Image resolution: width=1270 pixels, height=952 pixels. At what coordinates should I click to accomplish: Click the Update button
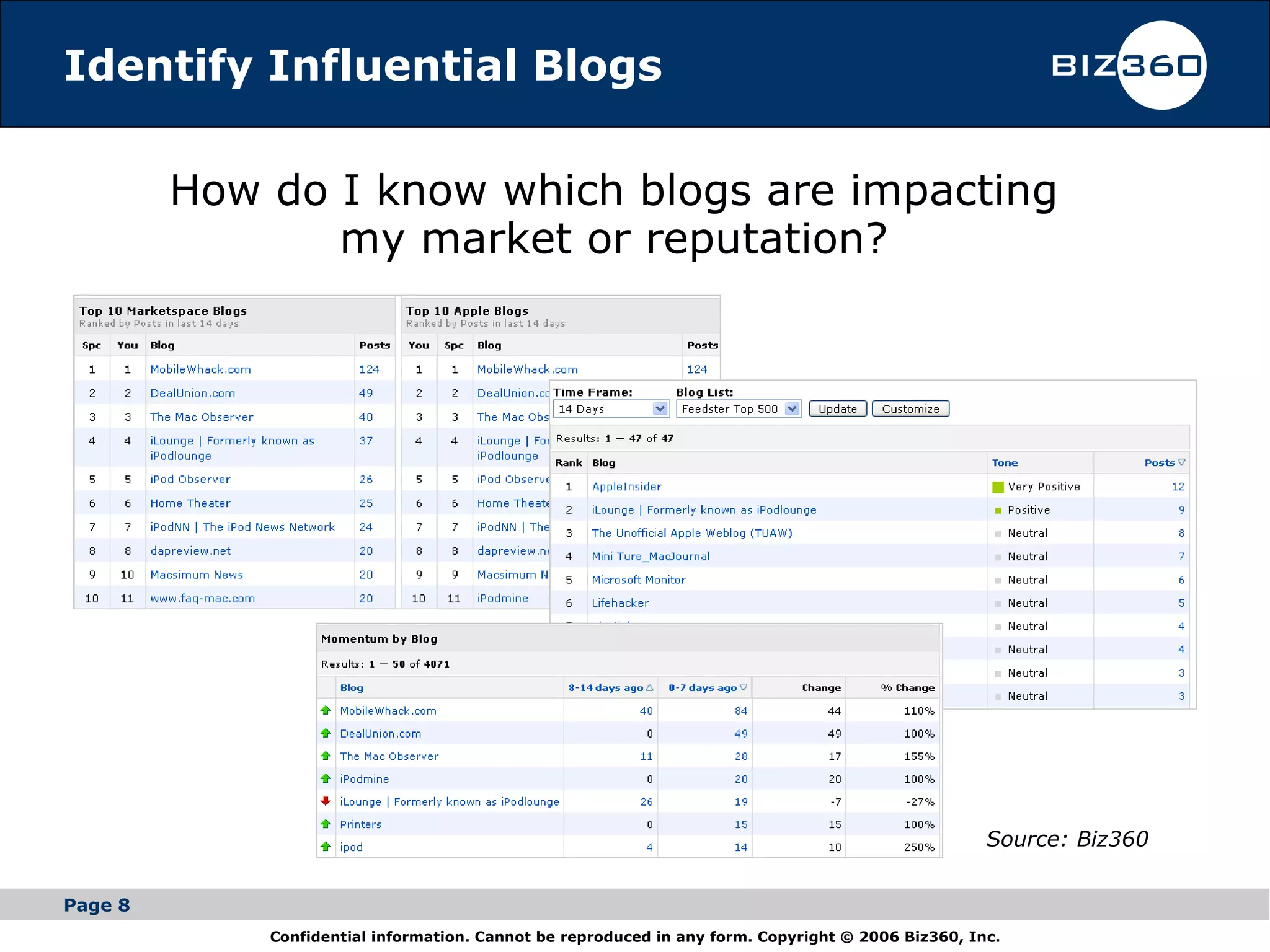(838, 409)
